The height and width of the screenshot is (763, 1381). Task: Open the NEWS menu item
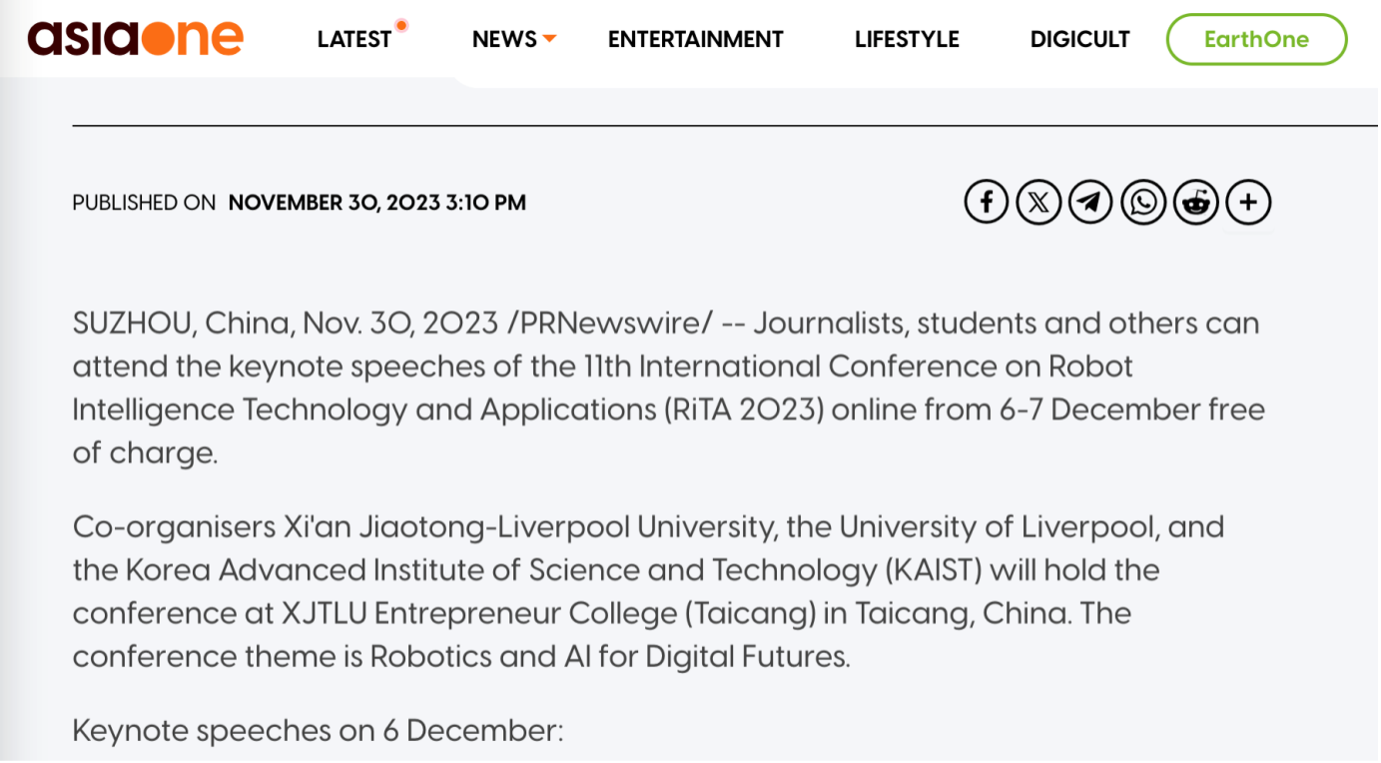(504, 39)
